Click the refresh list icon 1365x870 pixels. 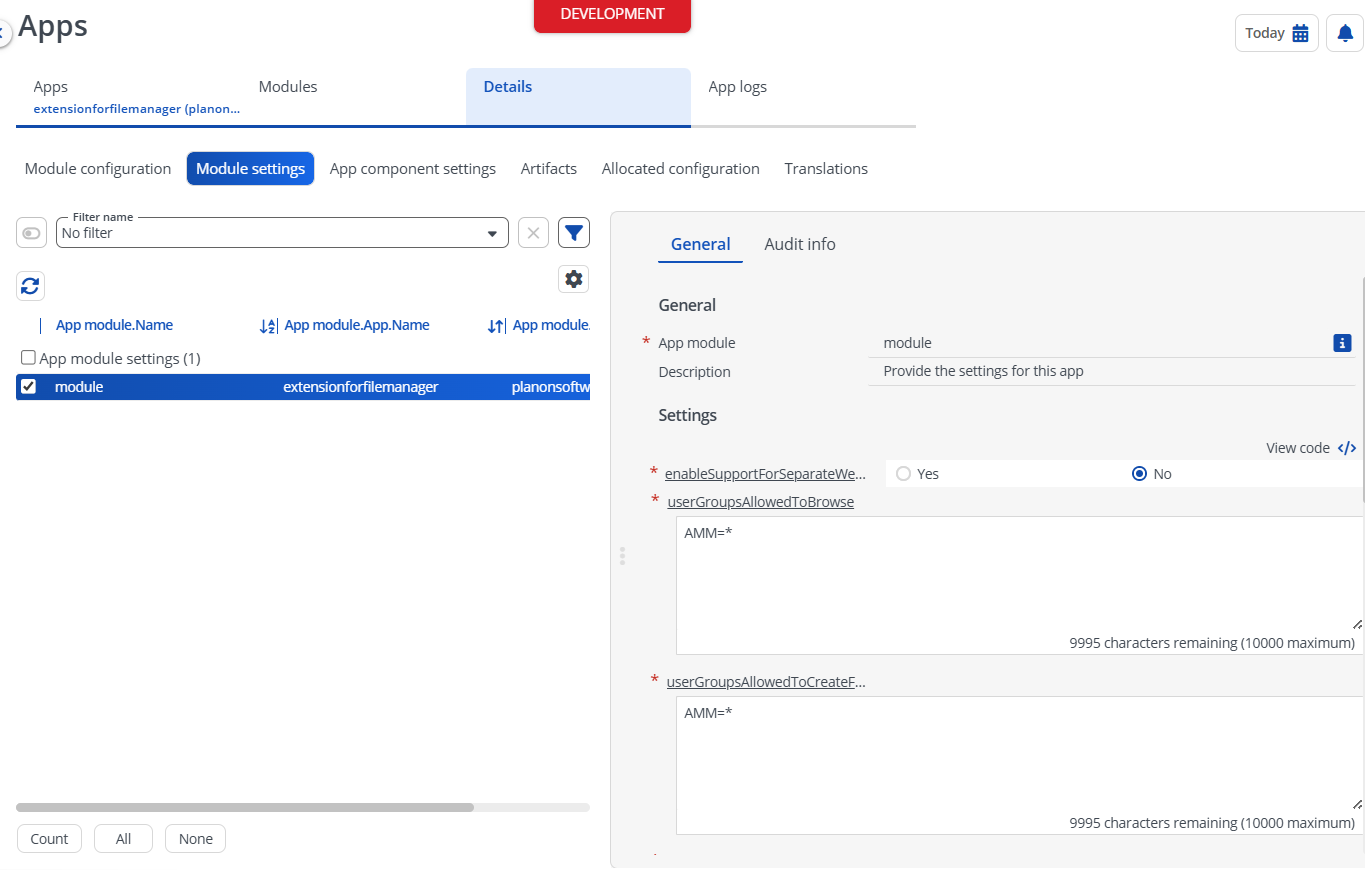[x=30, y=286]
